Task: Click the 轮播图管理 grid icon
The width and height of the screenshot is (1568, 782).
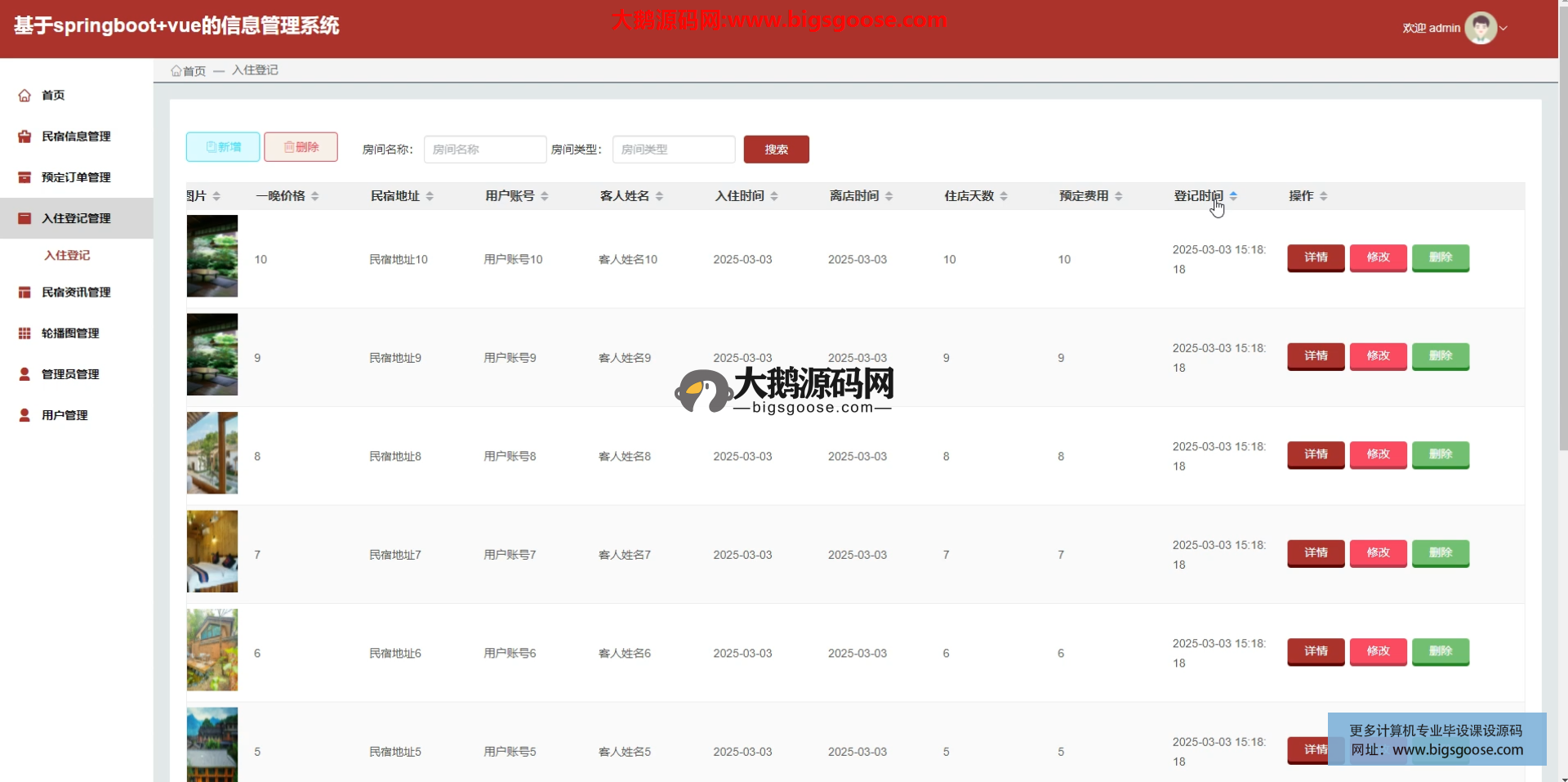Action: pos(24,333)
